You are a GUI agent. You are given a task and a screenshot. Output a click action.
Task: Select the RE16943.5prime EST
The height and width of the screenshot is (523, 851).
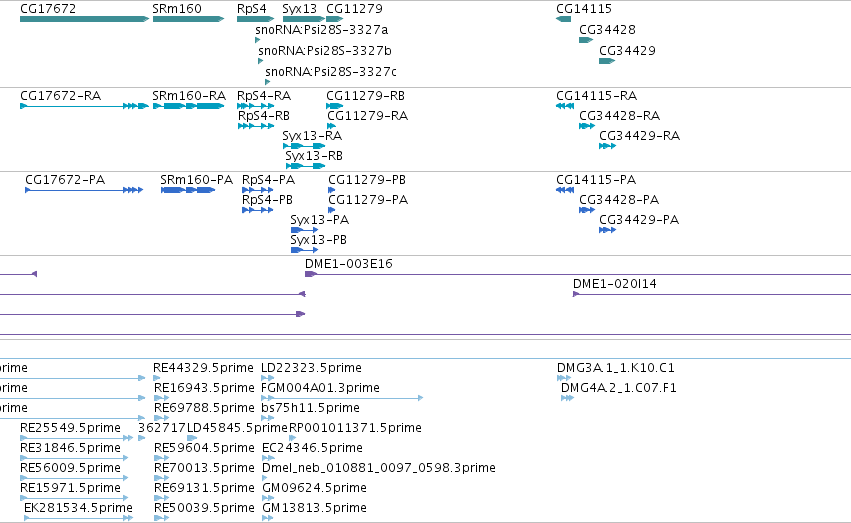click(162, 398)
